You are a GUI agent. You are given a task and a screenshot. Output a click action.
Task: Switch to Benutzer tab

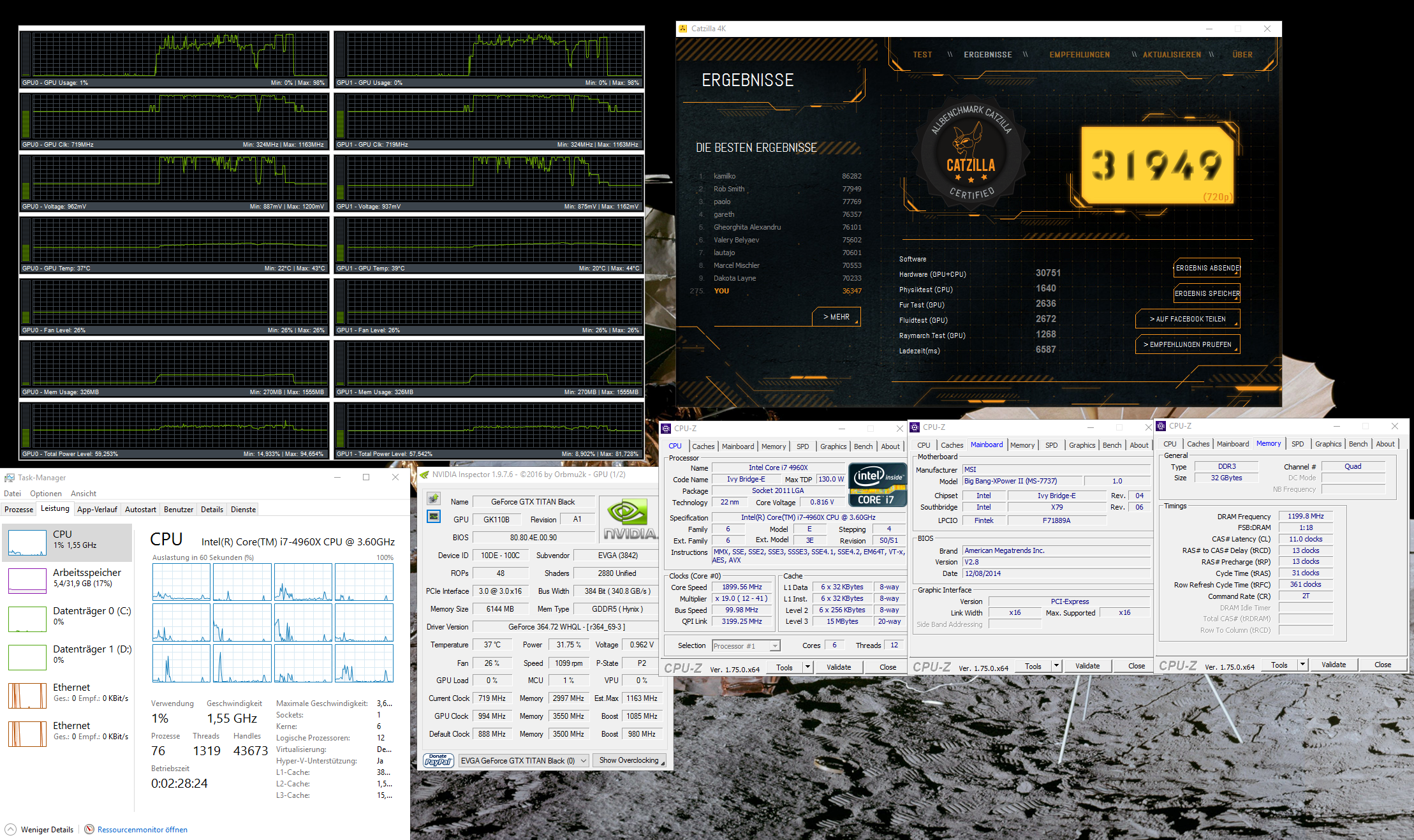(179, 509)
